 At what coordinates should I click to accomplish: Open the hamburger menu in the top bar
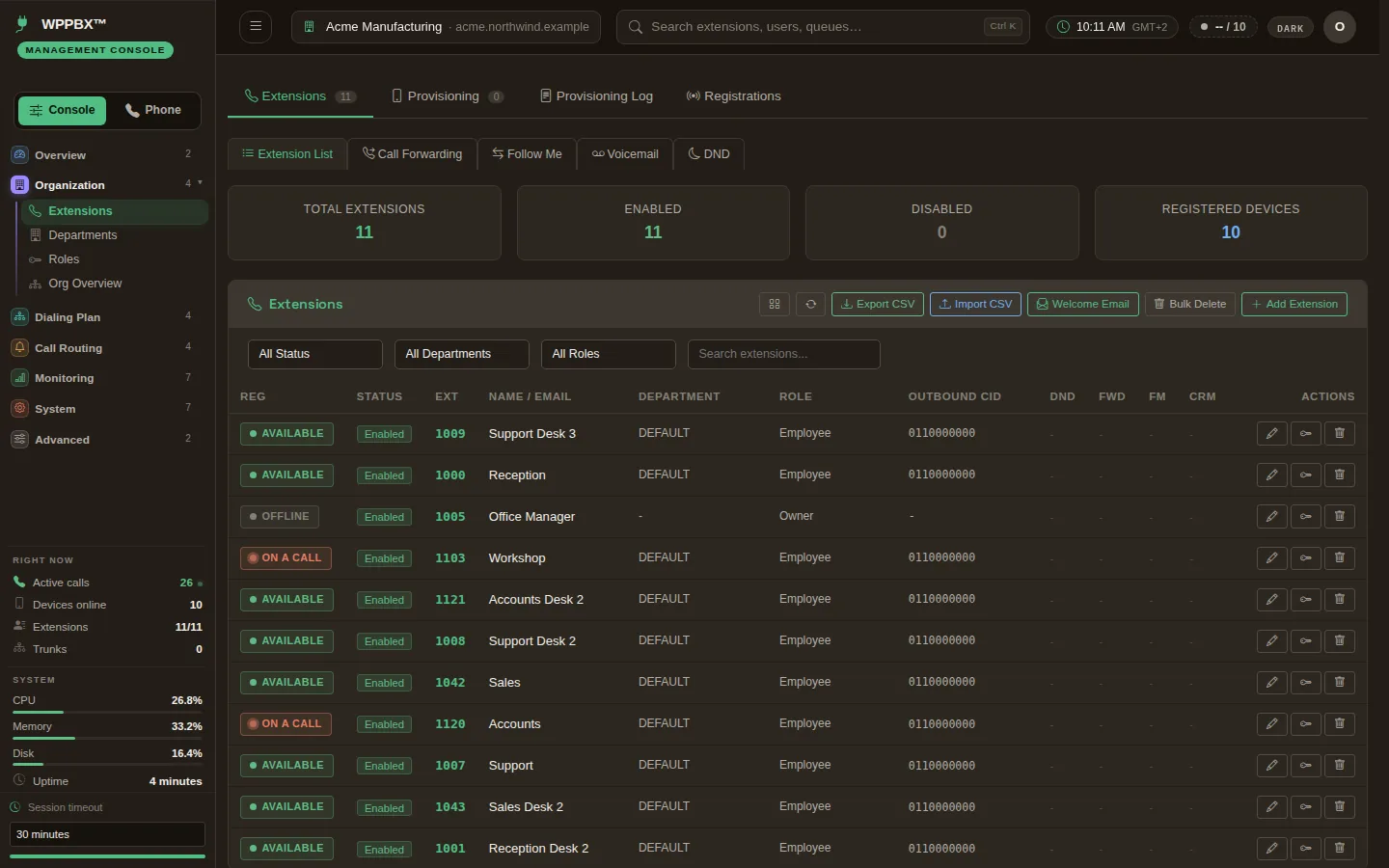pyautogui.click(x=256, y=27)
